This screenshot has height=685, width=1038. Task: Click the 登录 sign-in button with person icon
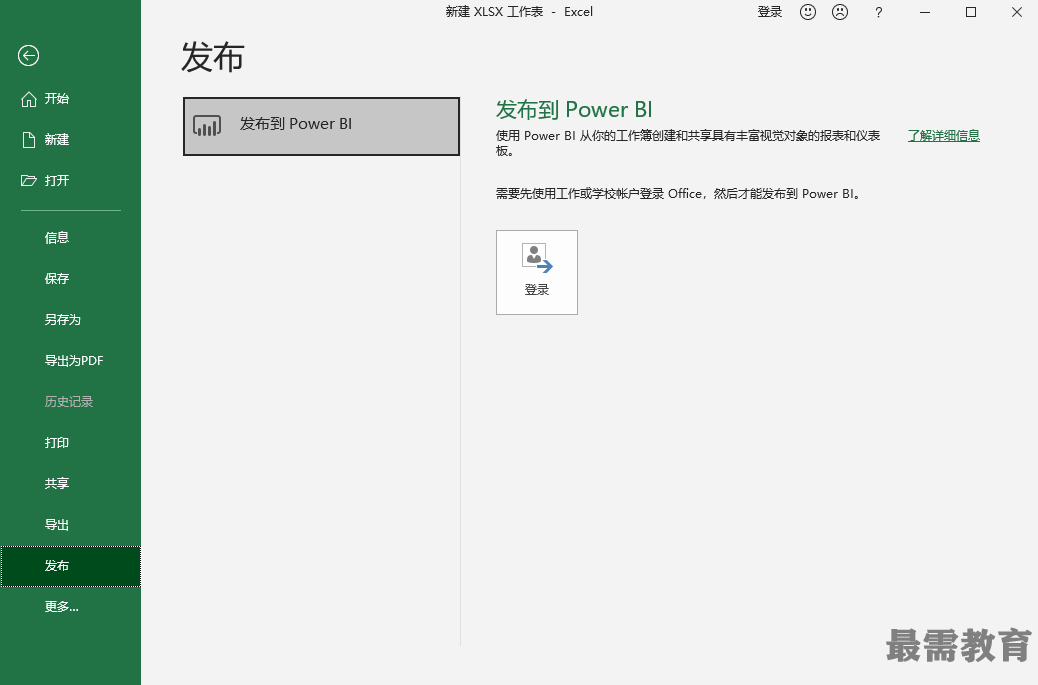point(537,273)
